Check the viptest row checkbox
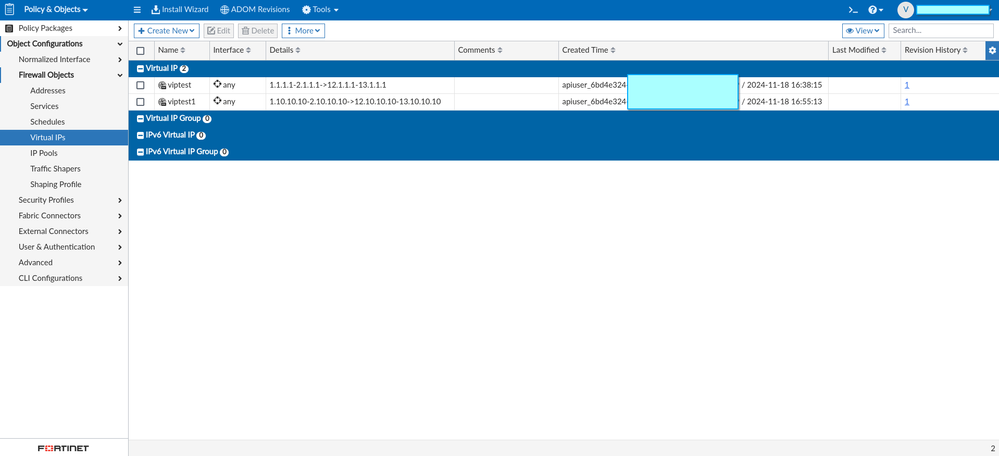This screenshot has width=999, height=456. coord(141,85)
